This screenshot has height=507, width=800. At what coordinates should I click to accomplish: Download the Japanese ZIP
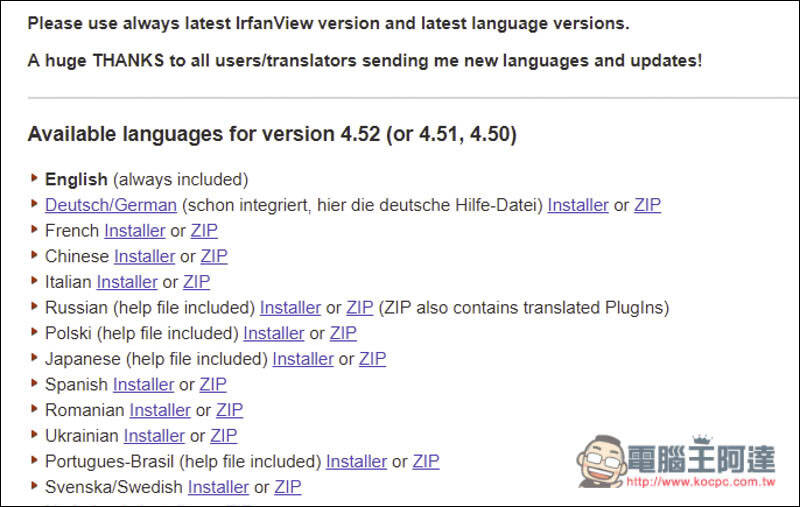coord(372,359)
